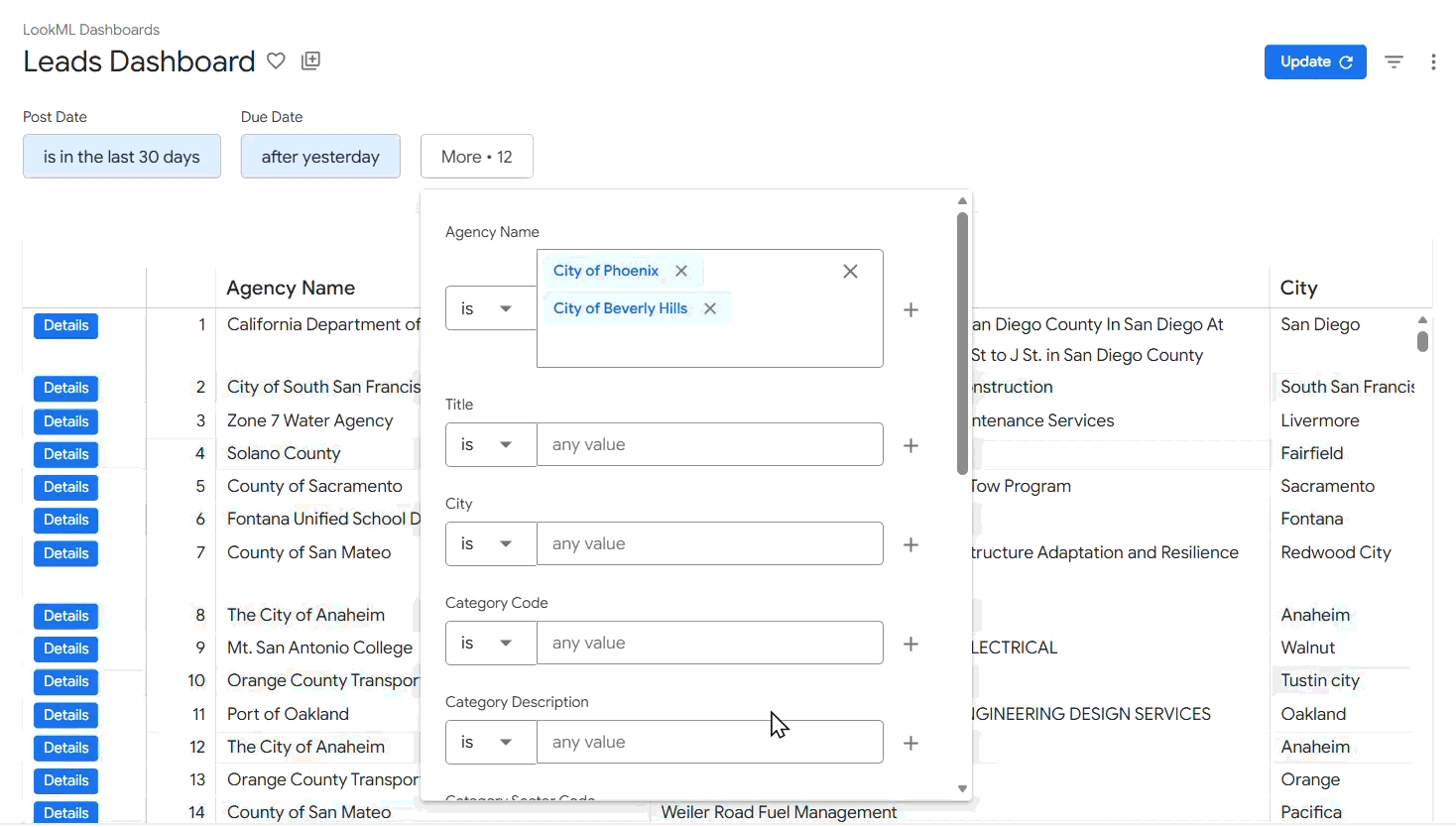Screen dimensions: 1456x827
Task: Sort by the City column header
Action: [x=1299, y=288]
